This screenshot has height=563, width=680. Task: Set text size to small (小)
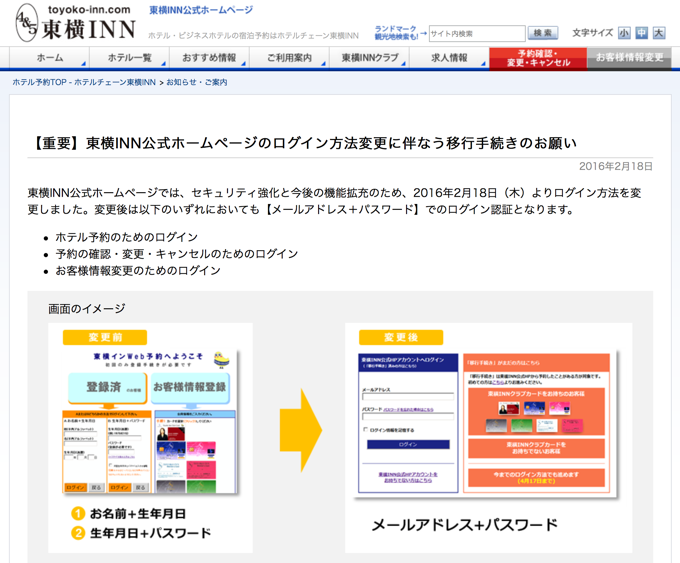624,33
